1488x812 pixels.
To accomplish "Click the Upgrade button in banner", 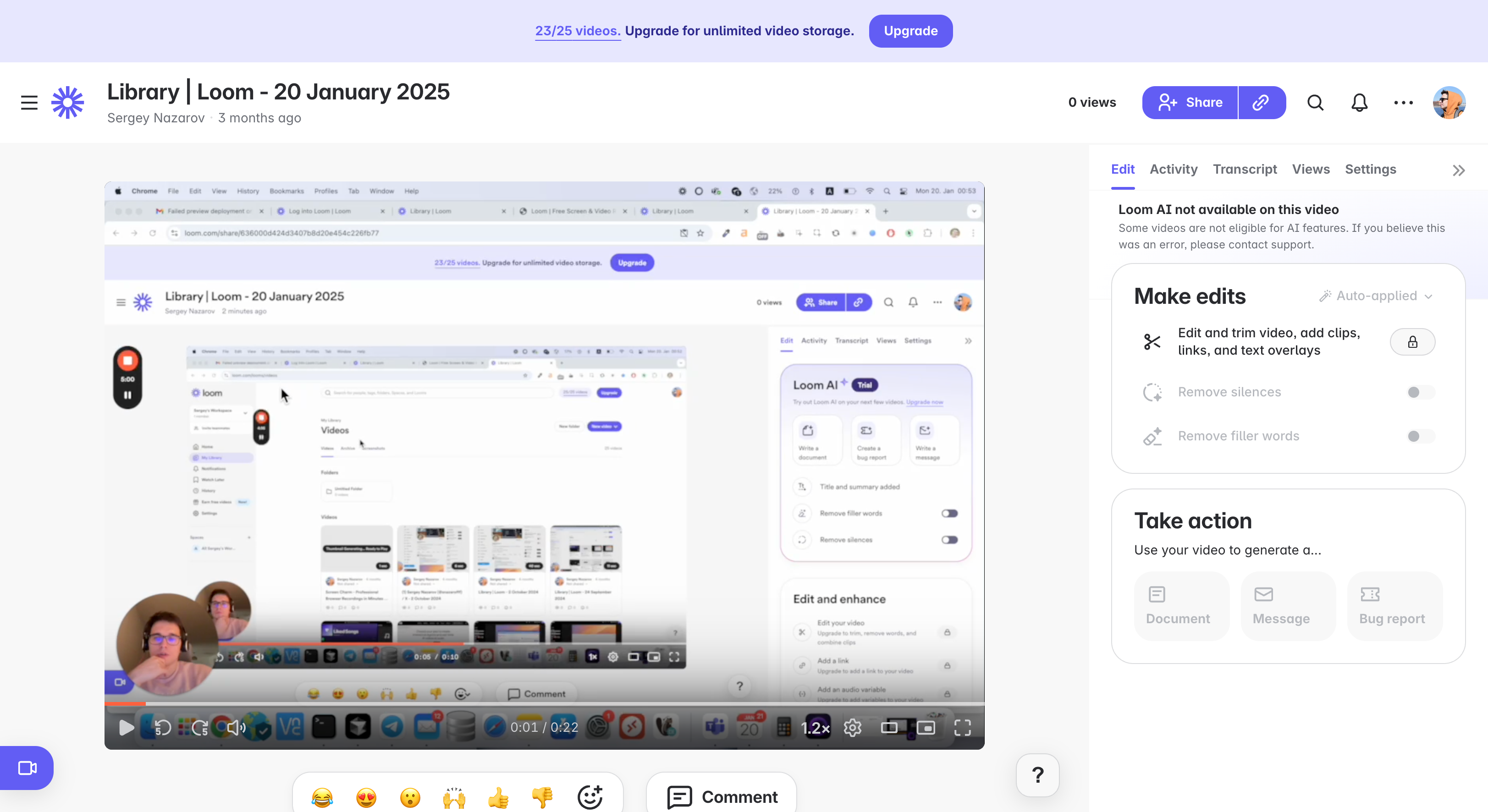I will 910,31.
